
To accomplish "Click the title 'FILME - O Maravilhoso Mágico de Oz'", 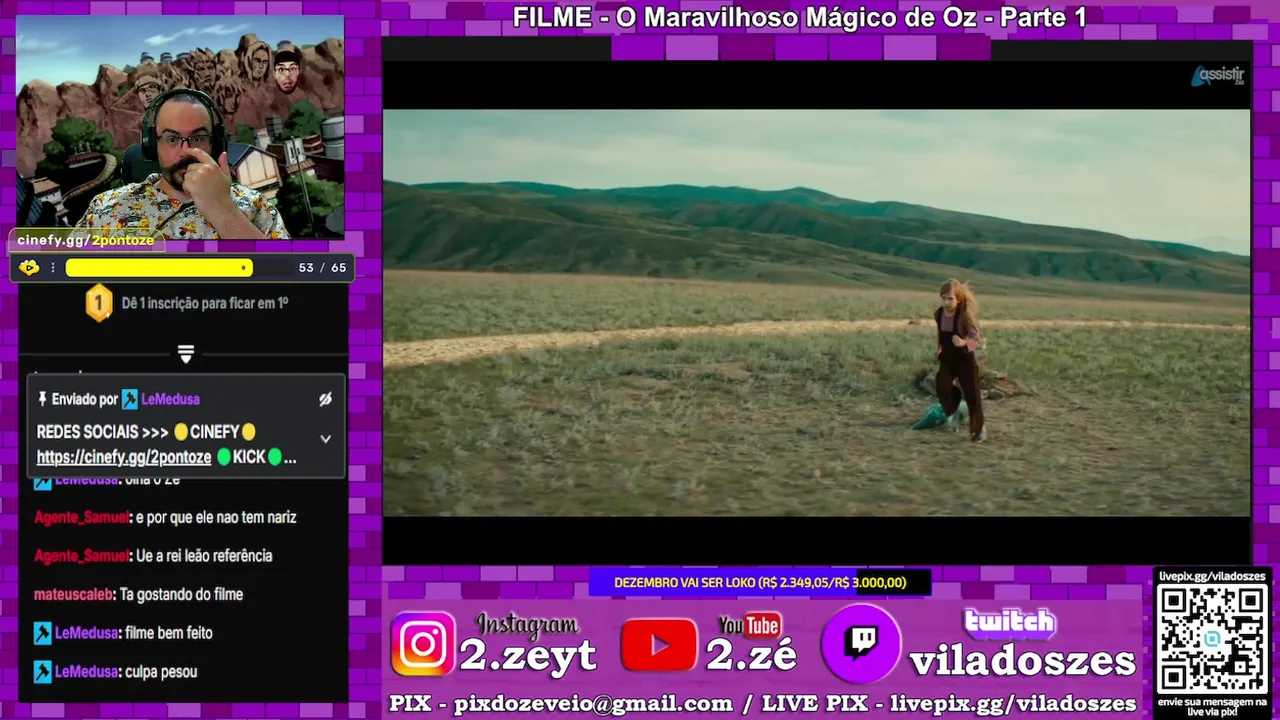I will coord(799,17).
